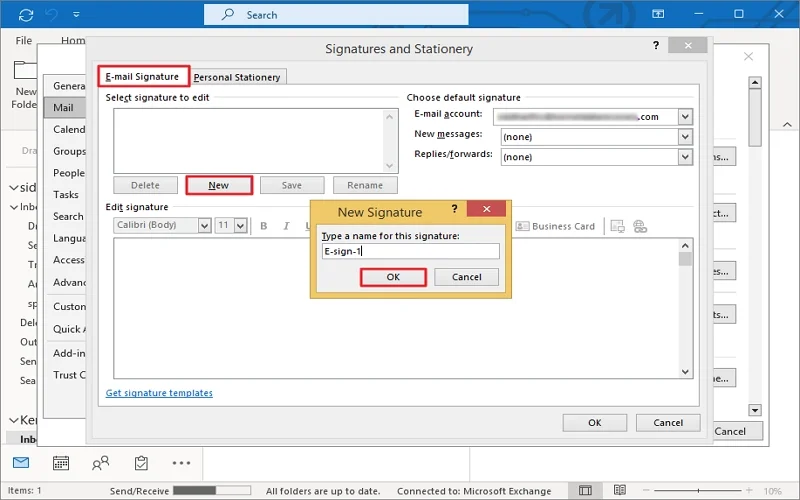The height and width of the screenshot is (500, 800).
Task: Toggle bold formatting in signature editor
Action: [x=264, y=226]
